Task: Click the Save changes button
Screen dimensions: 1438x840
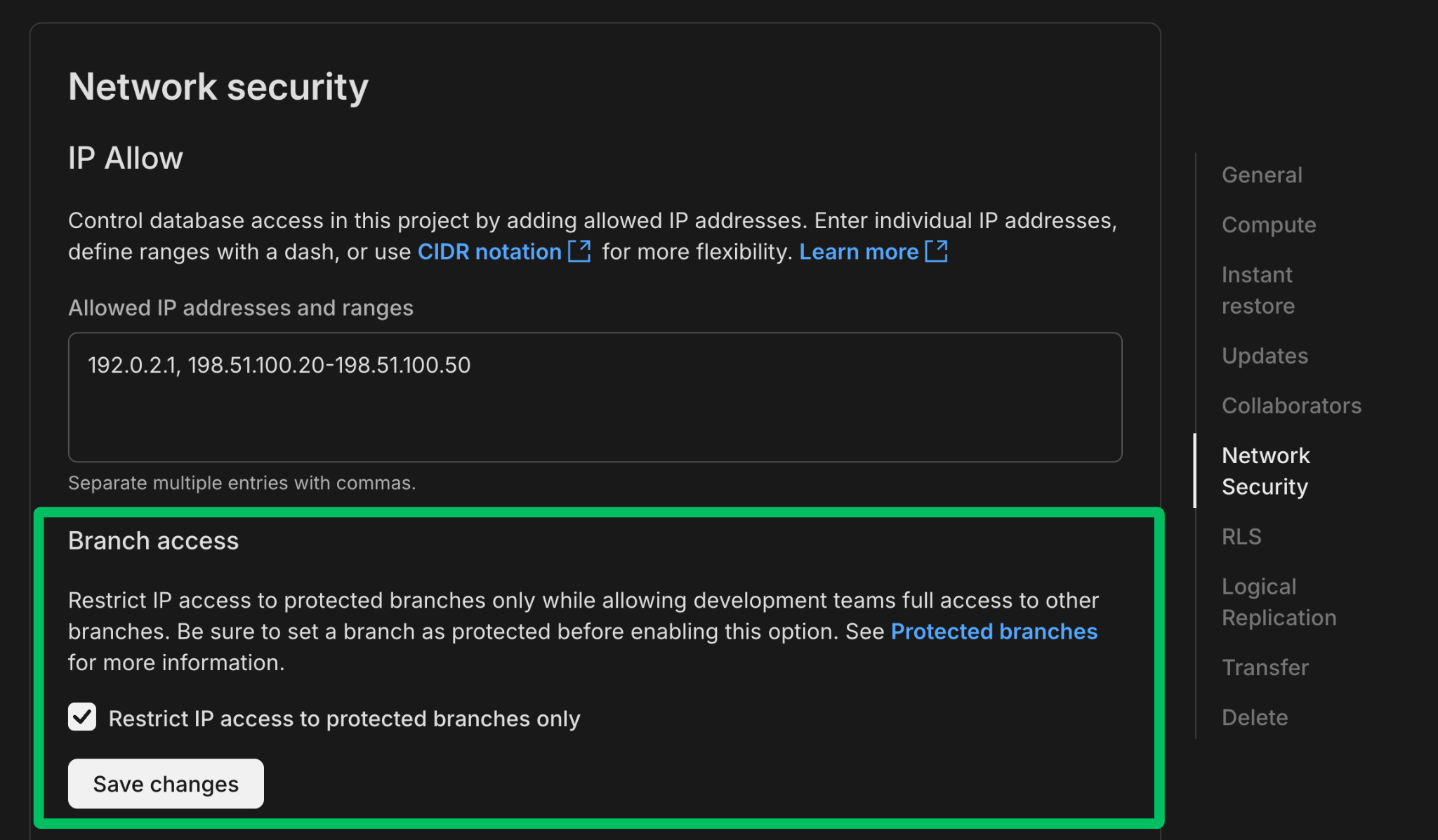Action: coord(165,783)
